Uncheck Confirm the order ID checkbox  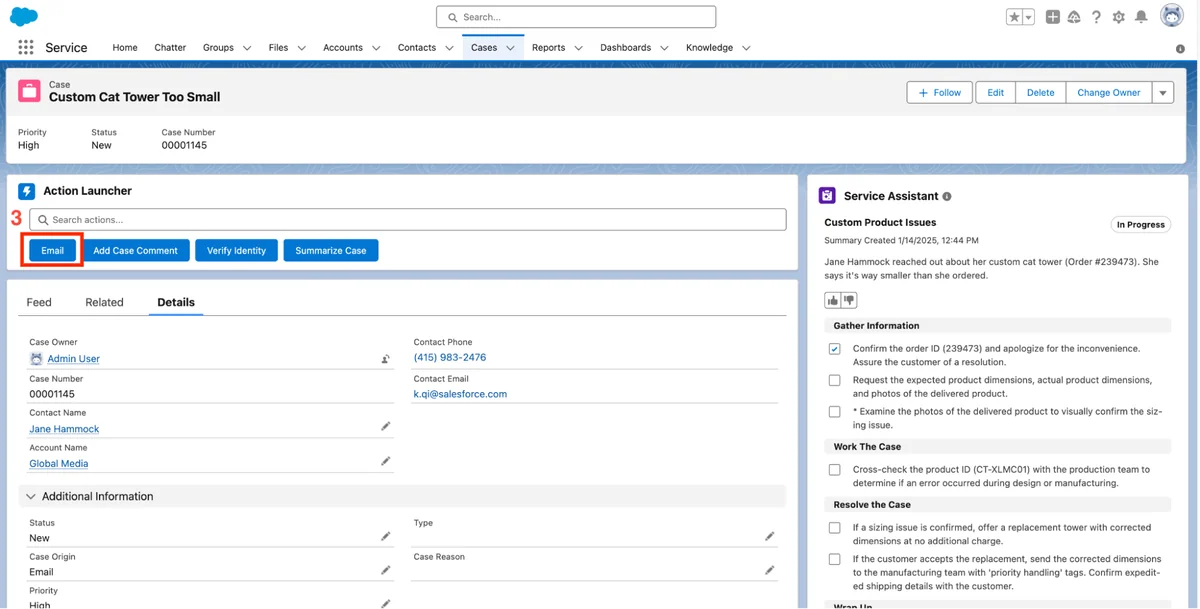(834, 349)
